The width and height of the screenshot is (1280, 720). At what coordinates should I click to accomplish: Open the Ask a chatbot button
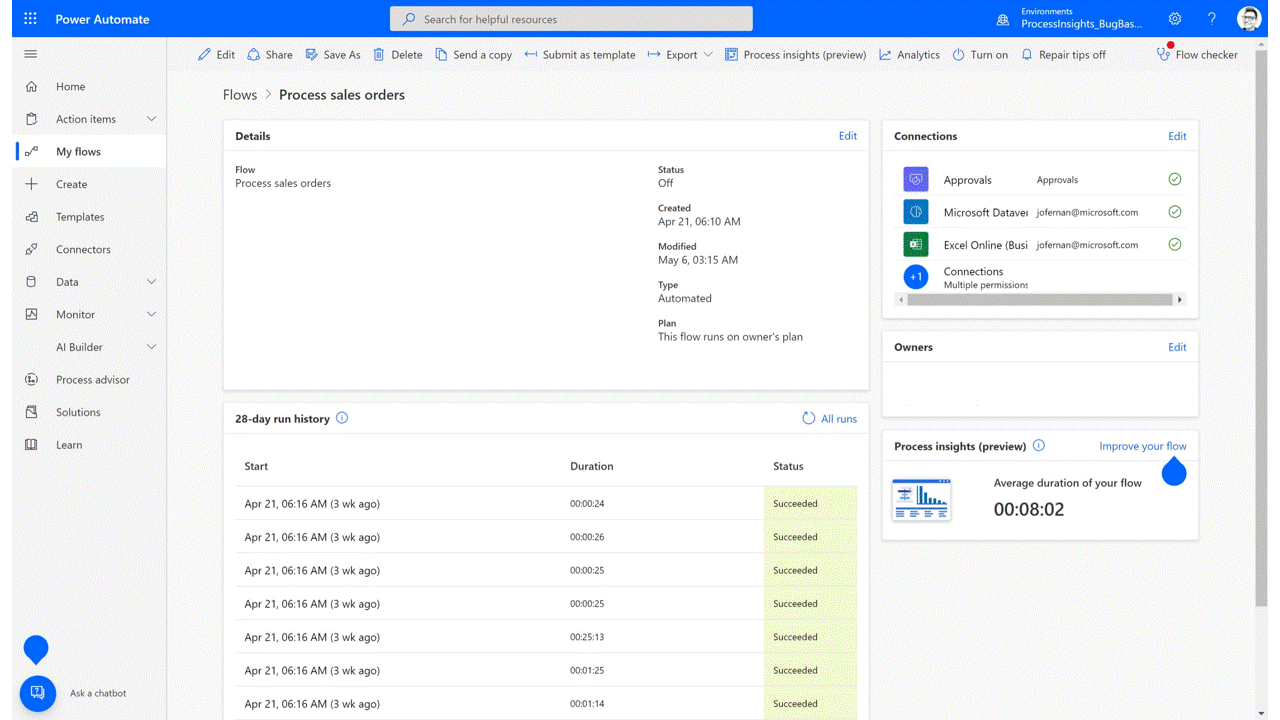click(x=38, y=693)
